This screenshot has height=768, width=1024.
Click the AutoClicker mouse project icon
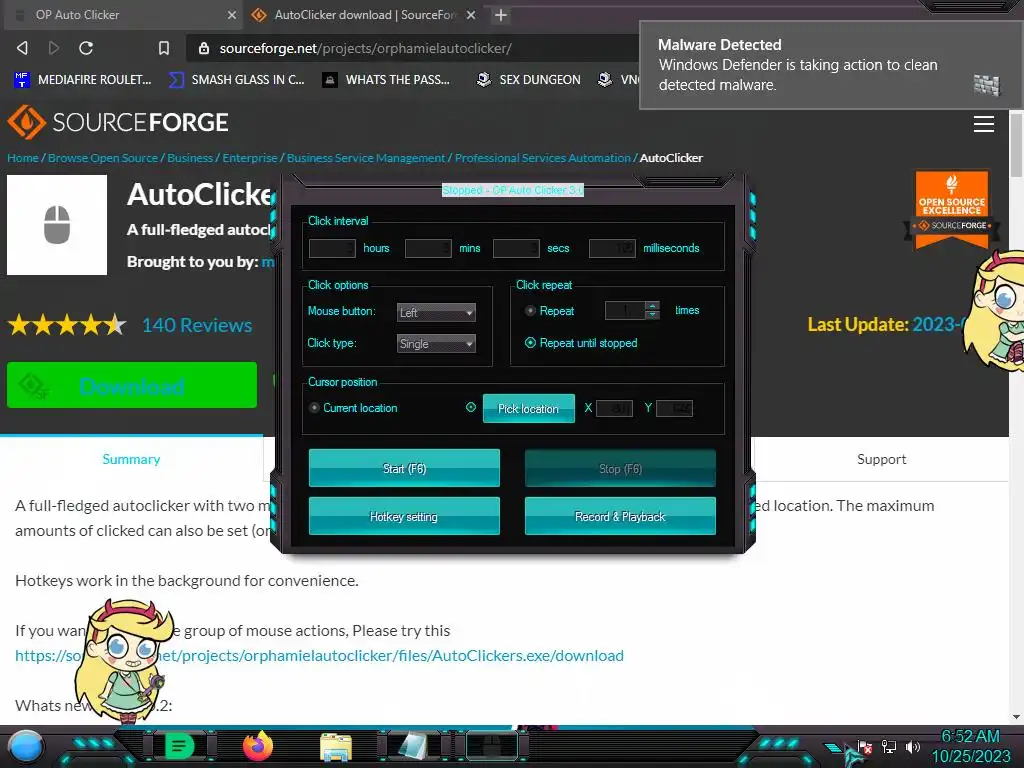[57, 225]
